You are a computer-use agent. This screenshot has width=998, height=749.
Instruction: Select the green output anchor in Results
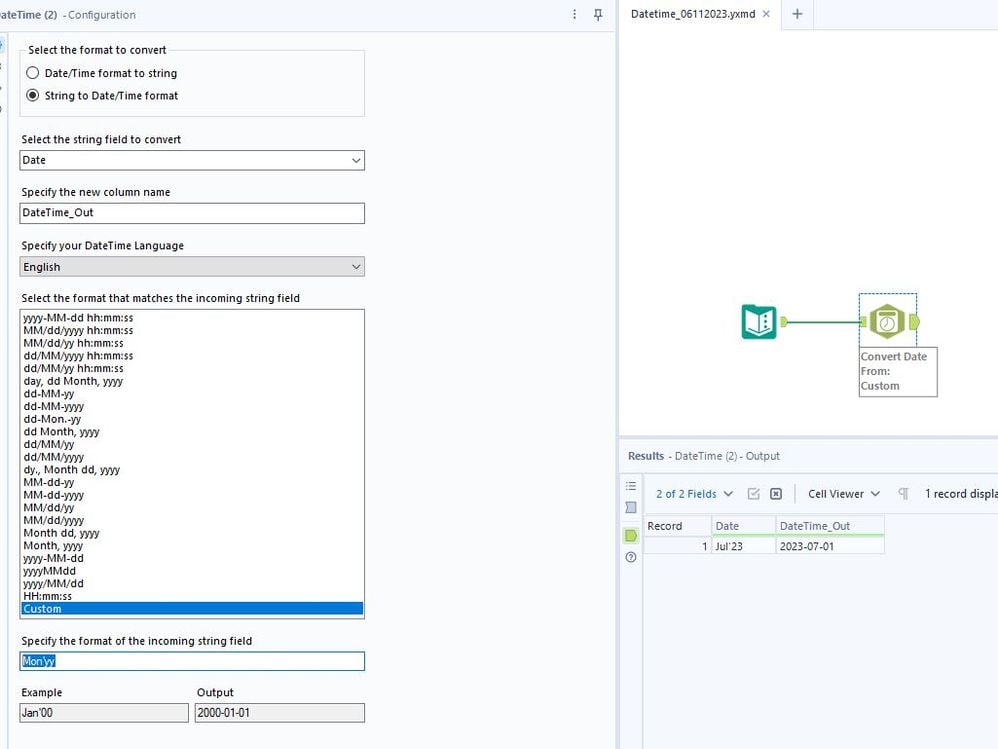631,535
